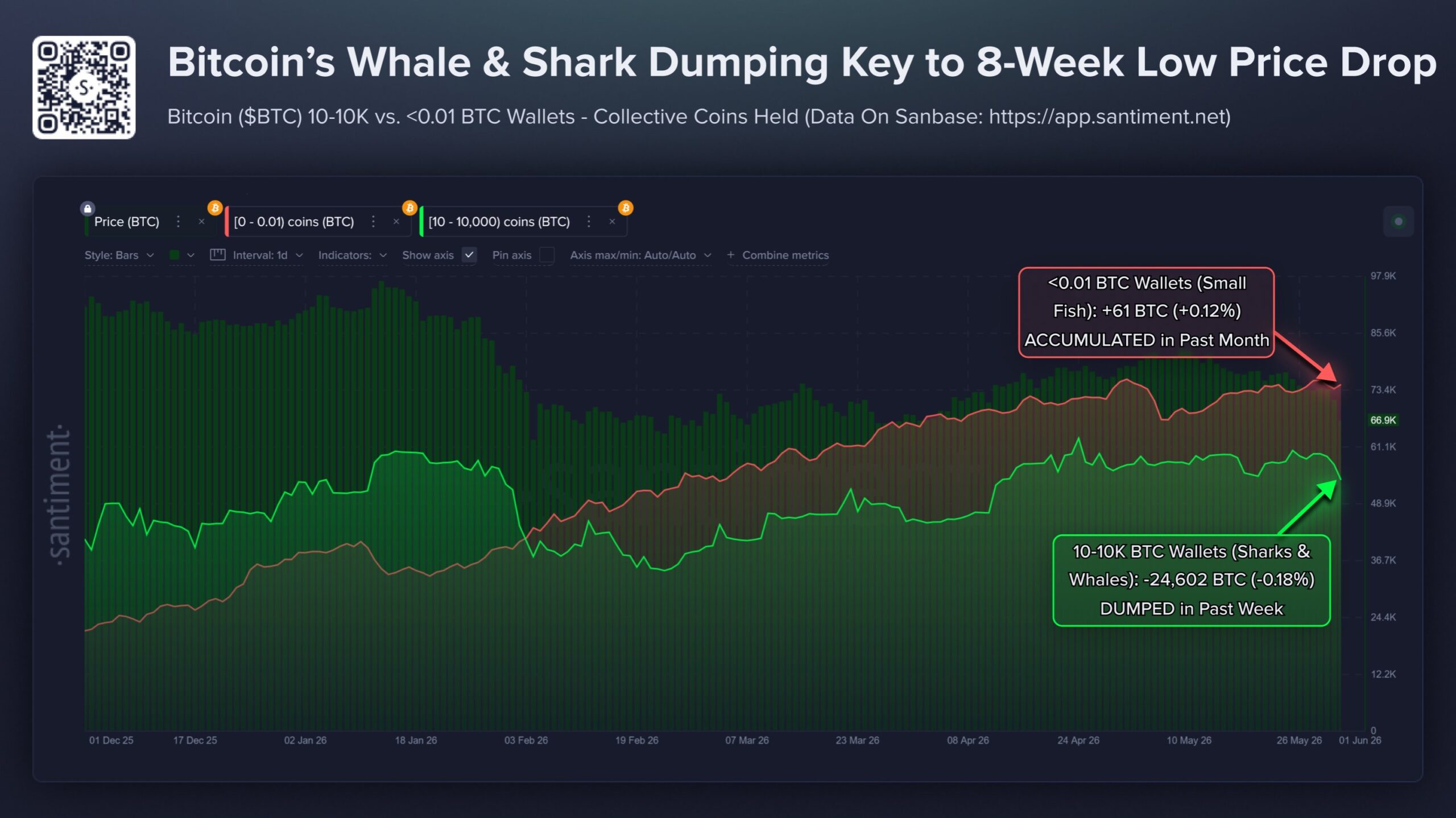Click the 01 Jun 26 date label
This screenshot has width=1456, height=818.
click(x=1360, y=740)
